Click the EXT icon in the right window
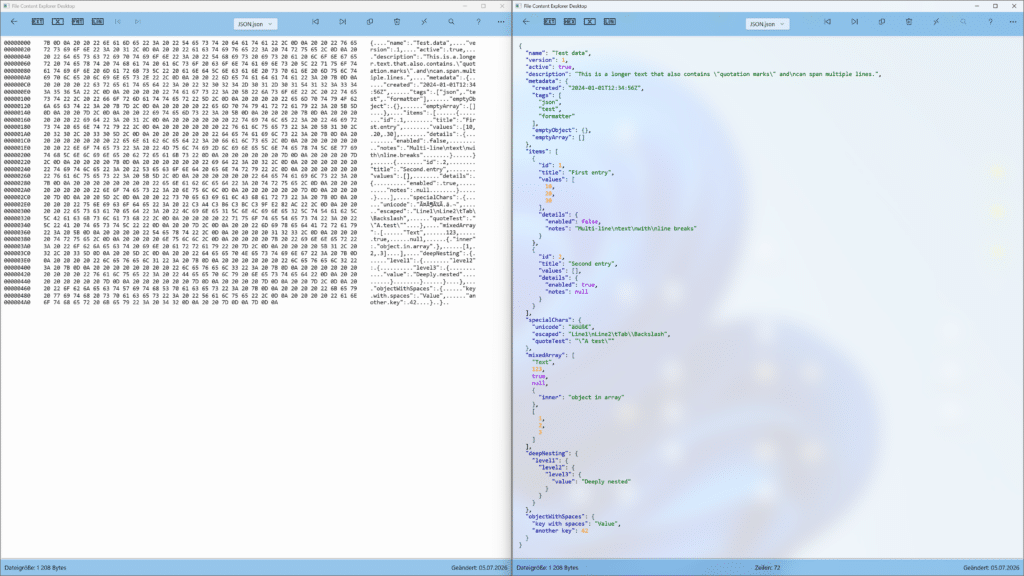 click(x=550, y=22)
